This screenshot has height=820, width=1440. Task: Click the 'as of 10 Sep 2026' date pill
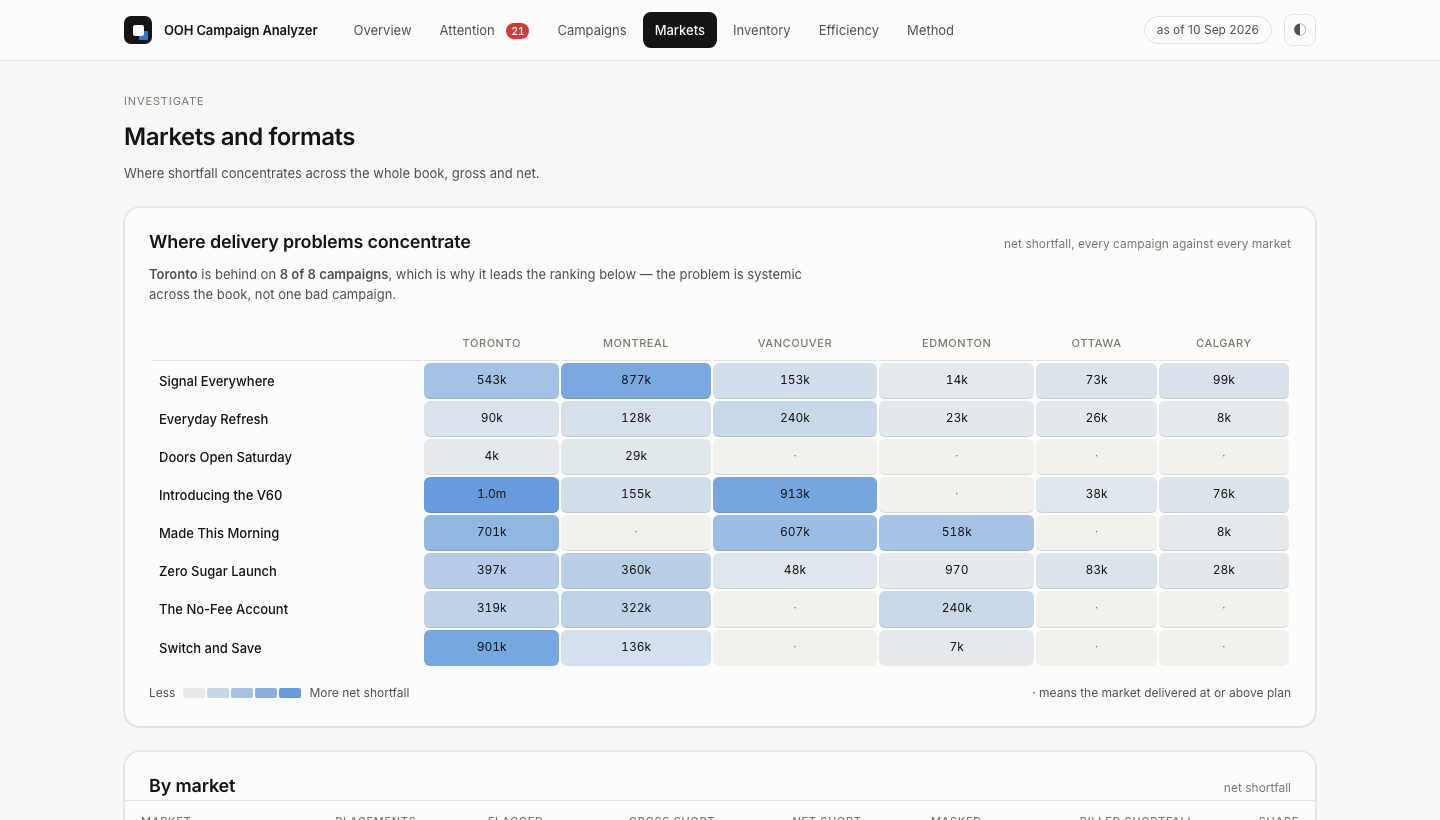(x=1208, y=30)
